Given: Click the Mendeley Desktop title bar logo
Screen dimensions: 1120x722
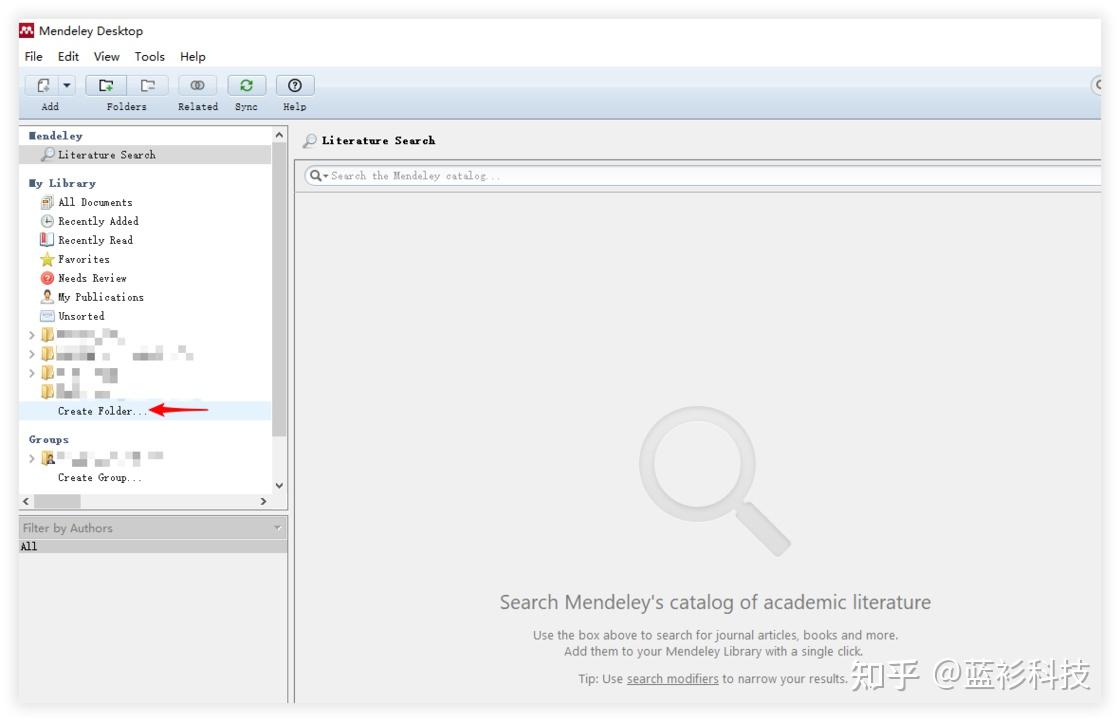Looking at the screenshot, I should click(26, 31).
